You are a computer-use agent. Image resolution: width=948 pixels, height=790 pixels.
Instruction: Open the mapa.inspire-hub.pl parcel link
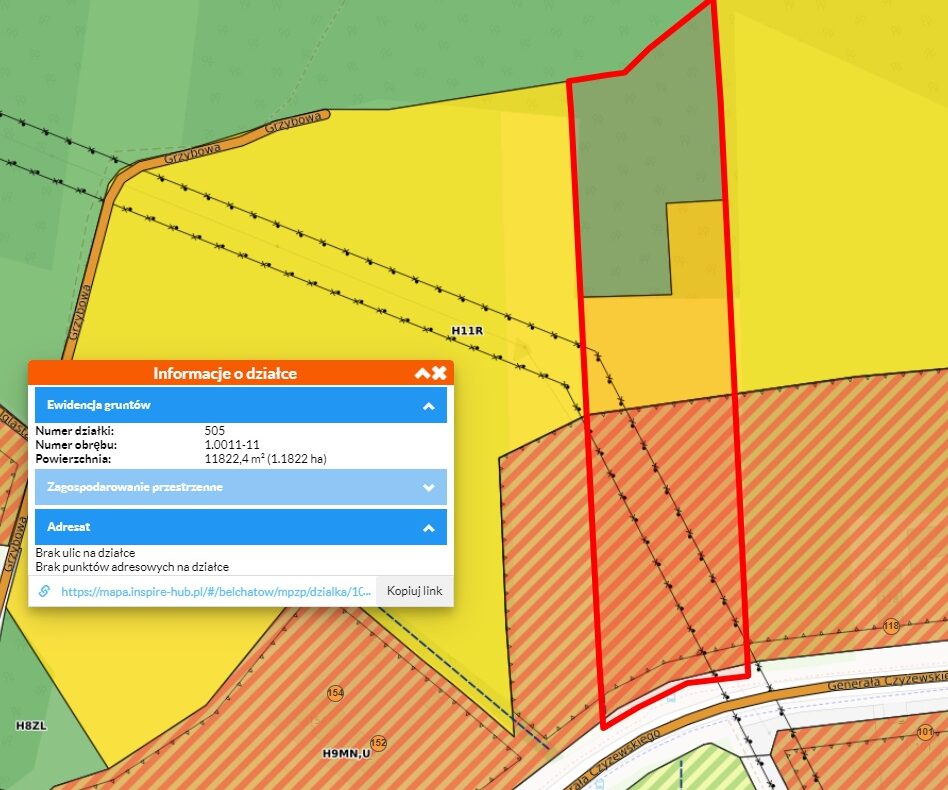coord(217,591)
